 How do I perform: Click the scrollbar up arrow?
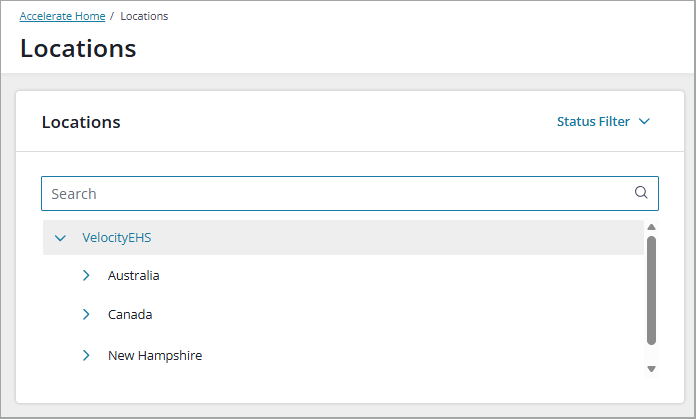coord(651,227)
